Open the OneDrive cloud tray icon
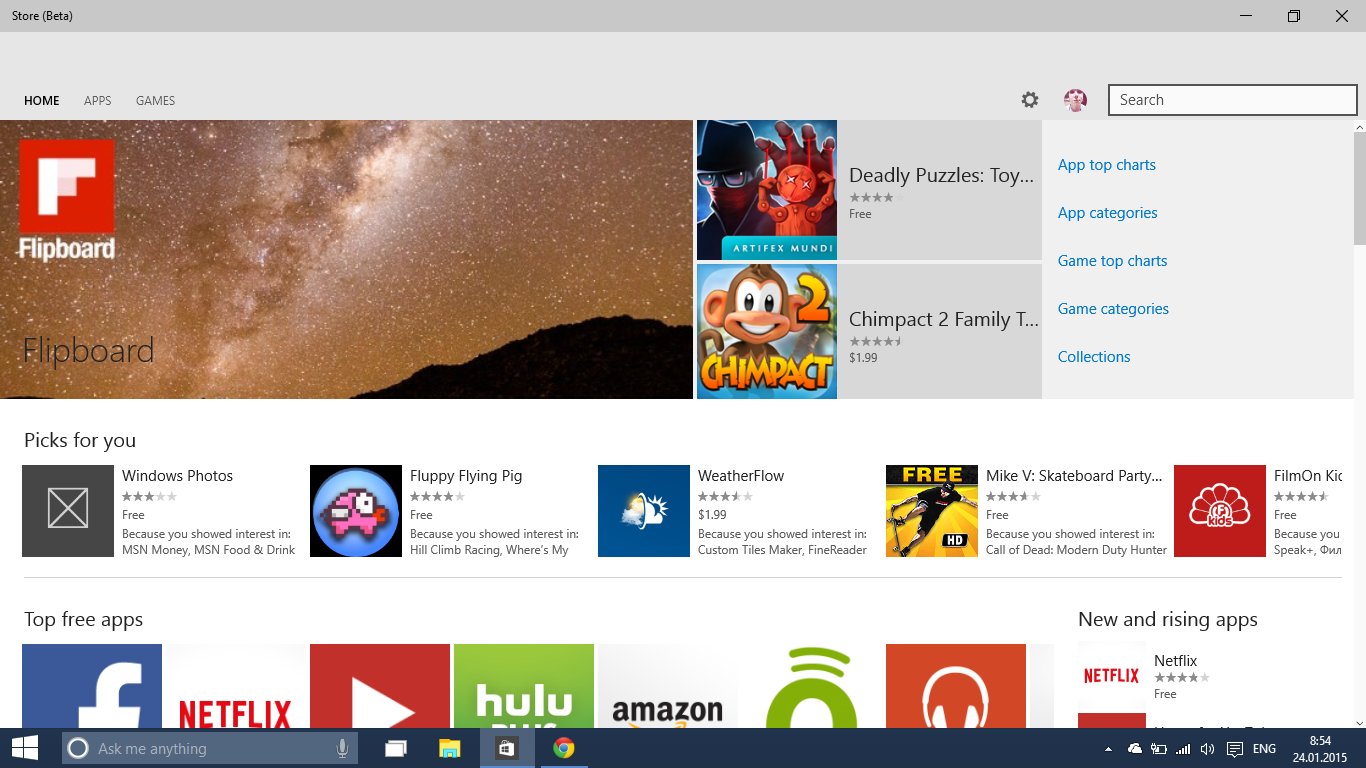Screen dimensions: 1366x768 (1135, 749)
